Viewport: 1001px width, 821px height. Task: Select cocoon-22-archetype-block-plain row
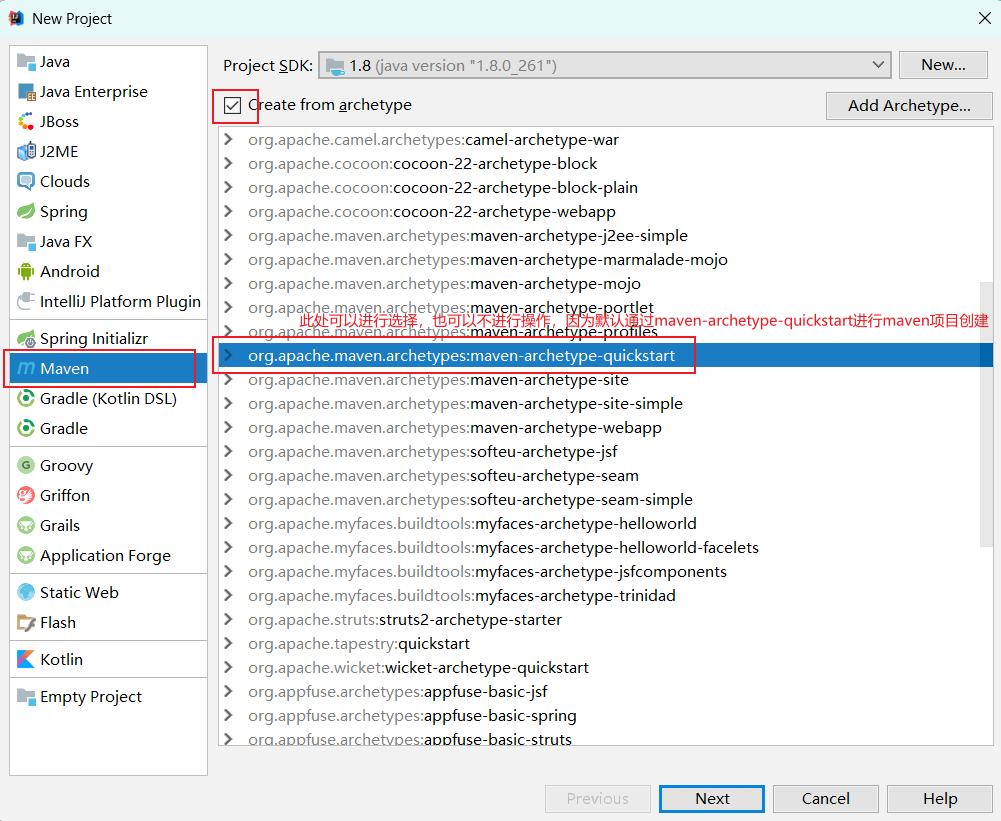605,188
